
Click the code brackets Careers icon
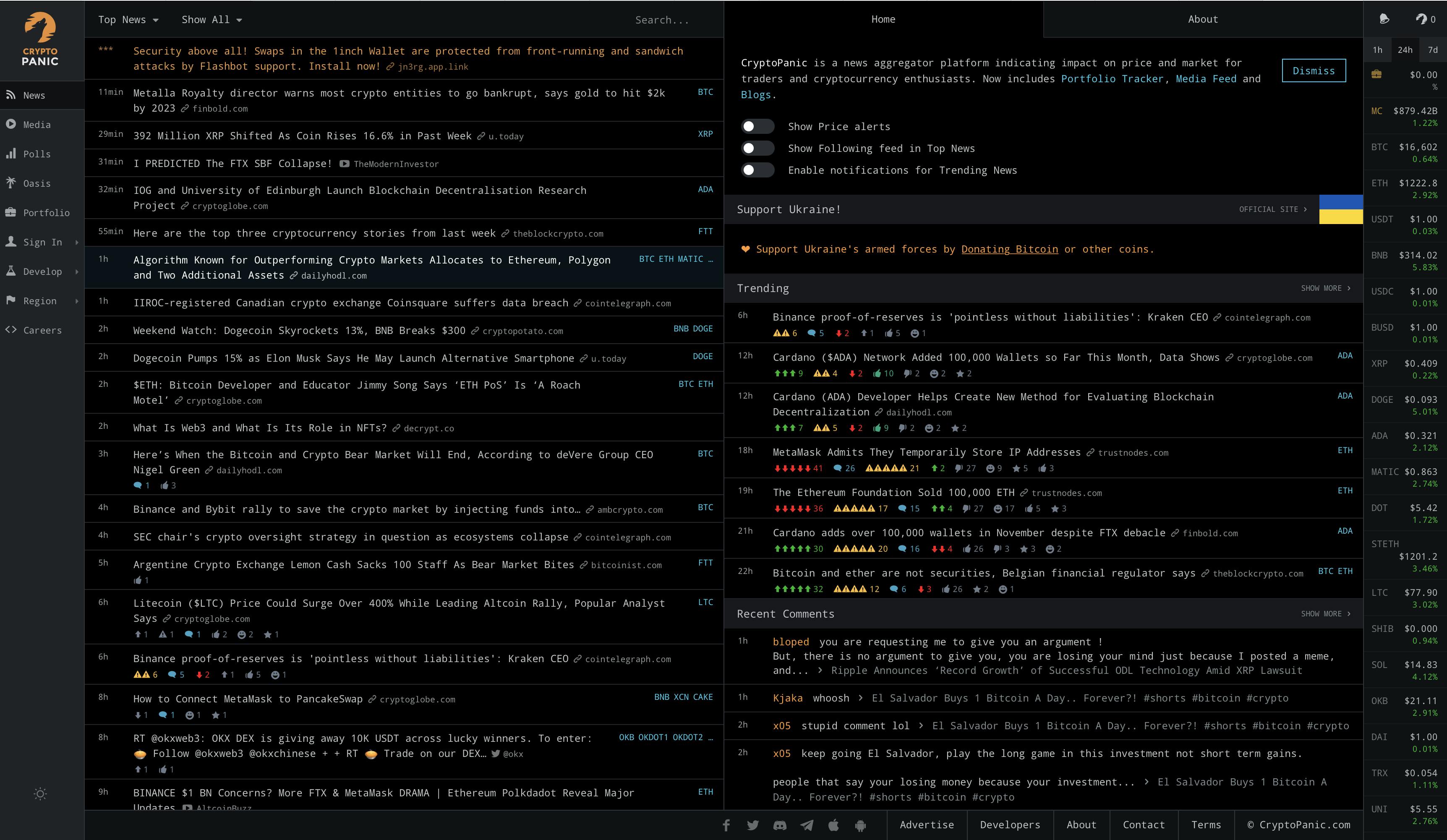point(11,329)
